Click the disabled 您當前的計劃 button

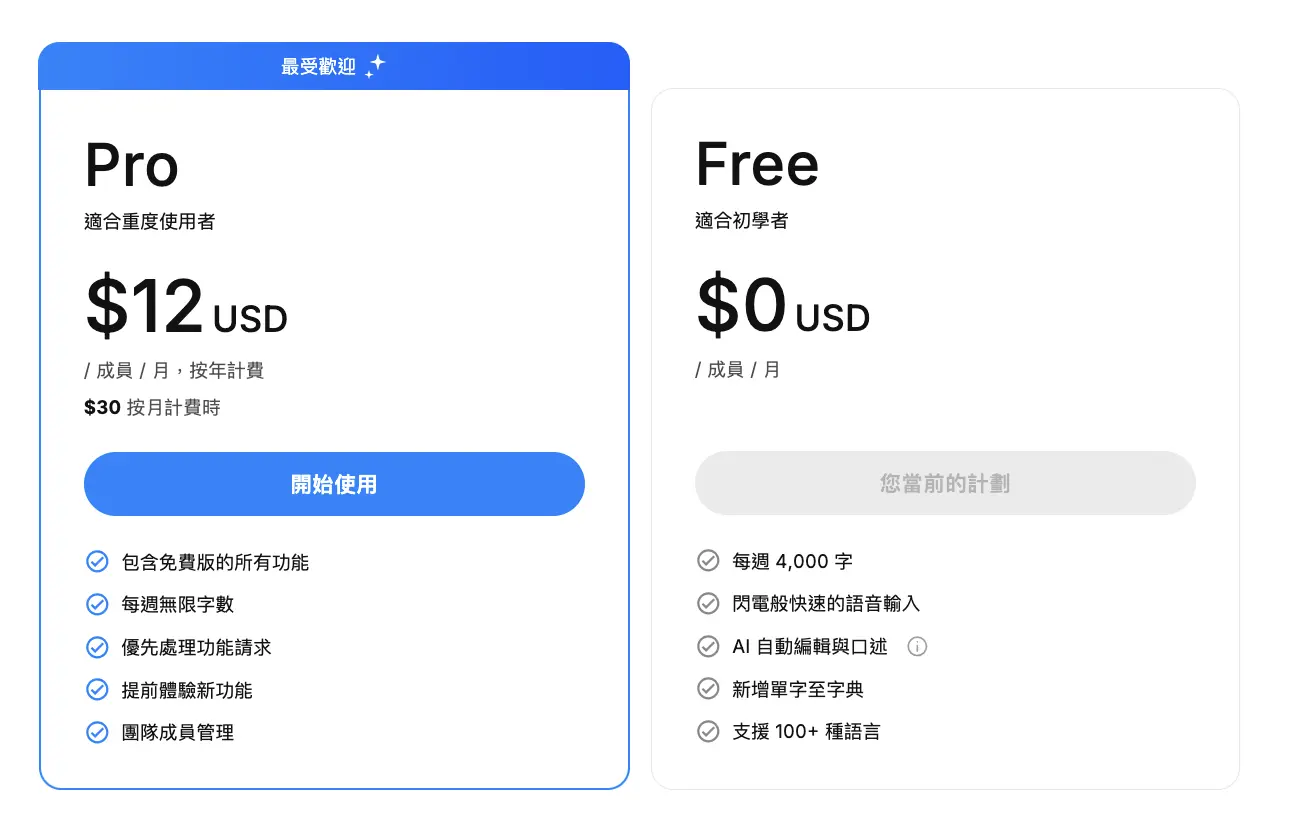click(945, 483)
